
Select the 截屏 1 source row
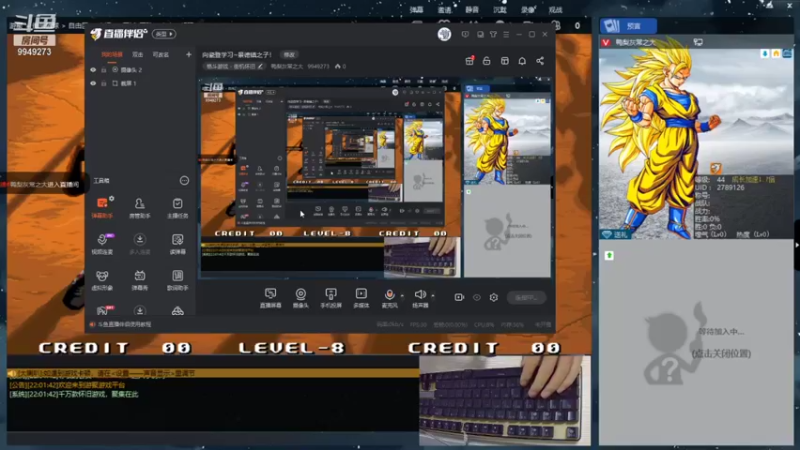pos(138,83)
